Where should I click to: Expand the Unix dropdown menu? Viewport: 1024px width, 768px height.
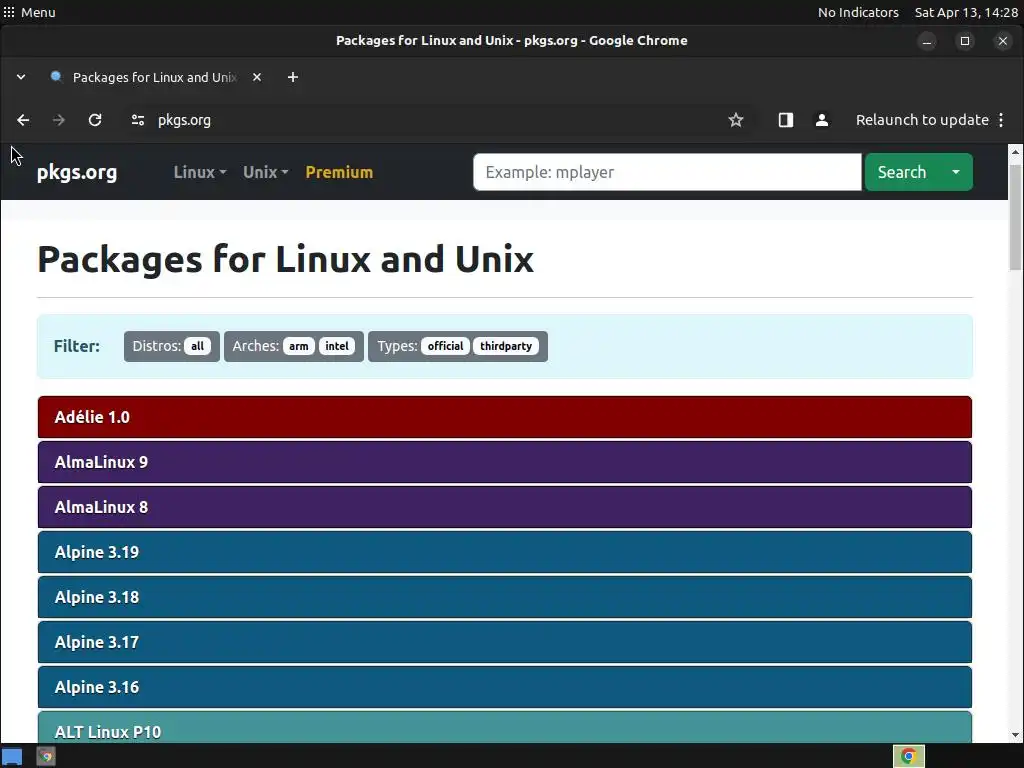tap(265, 172)
